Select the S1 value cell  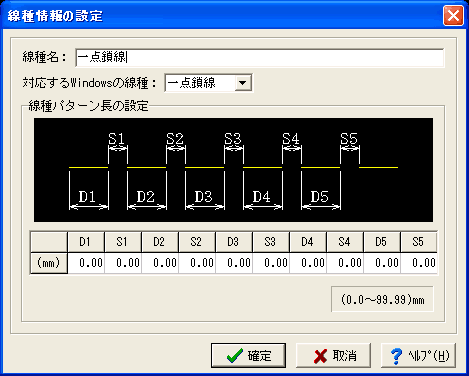click(x=123, y=263)
